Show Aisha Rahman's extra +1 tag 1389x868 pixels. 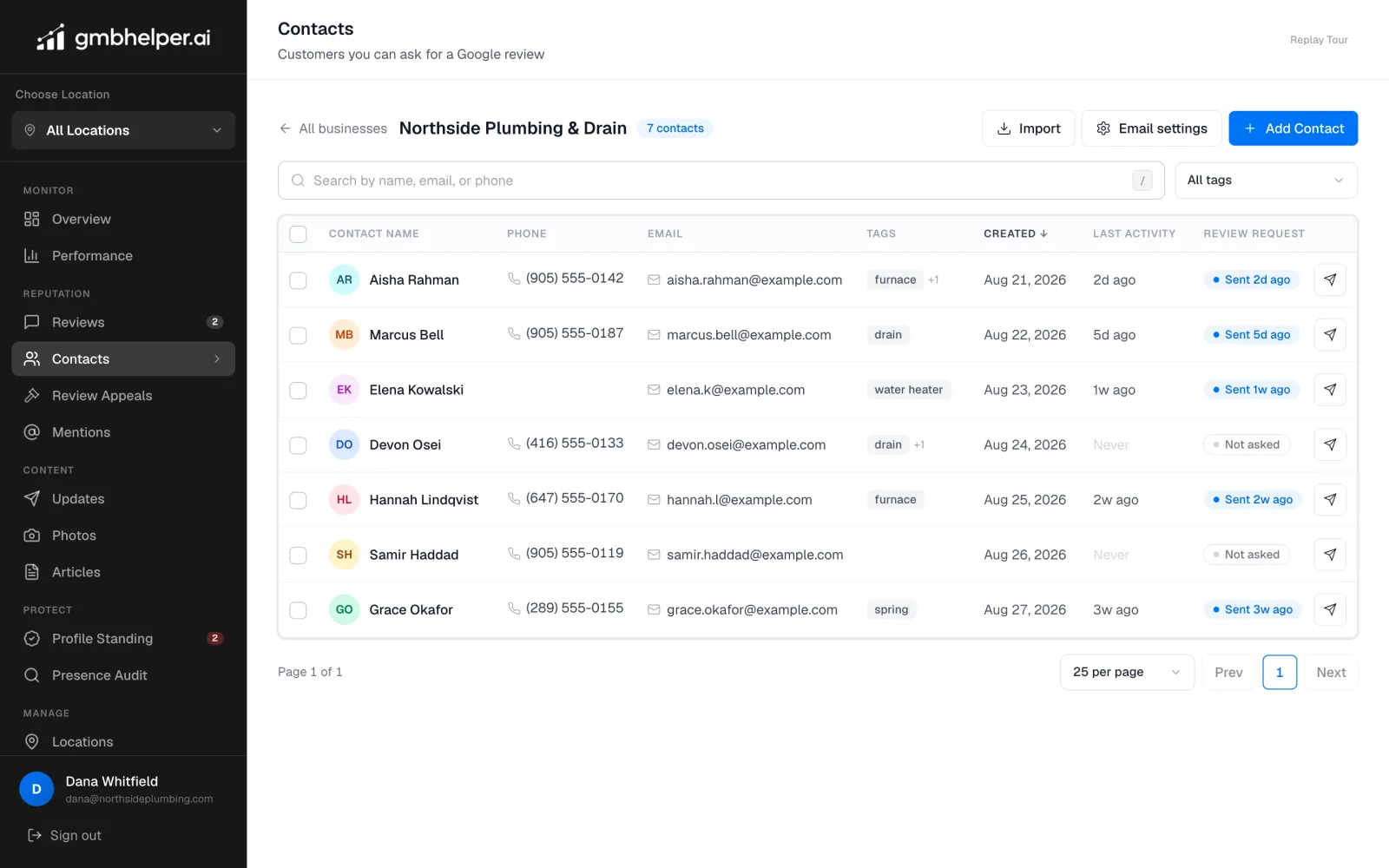click(933, 279)
